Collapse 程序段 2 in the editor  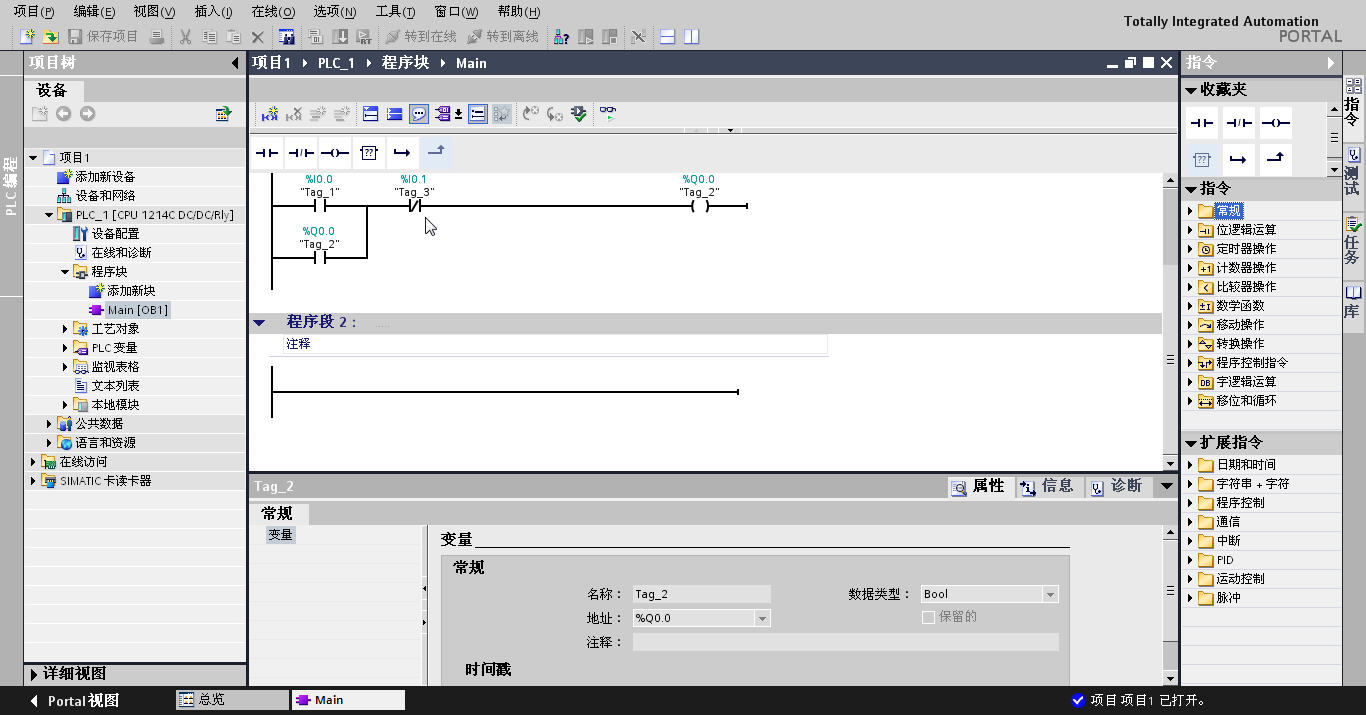259,321
